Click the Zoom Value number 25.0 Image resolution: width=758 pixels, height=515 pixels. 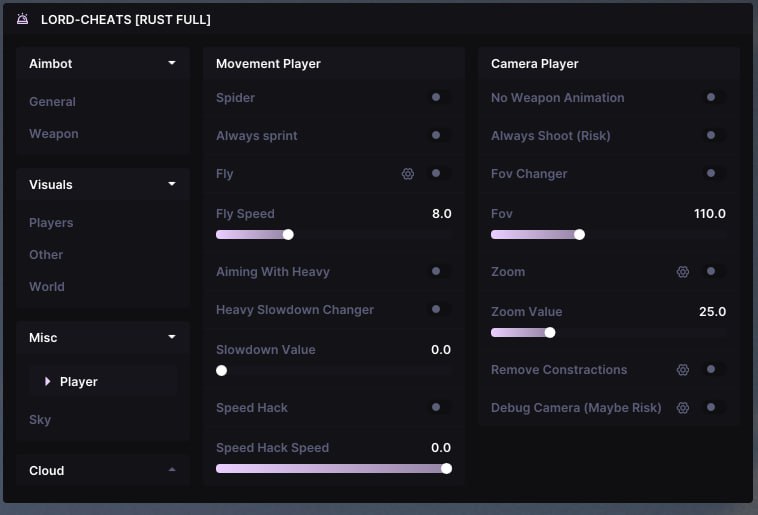[712, 312]
